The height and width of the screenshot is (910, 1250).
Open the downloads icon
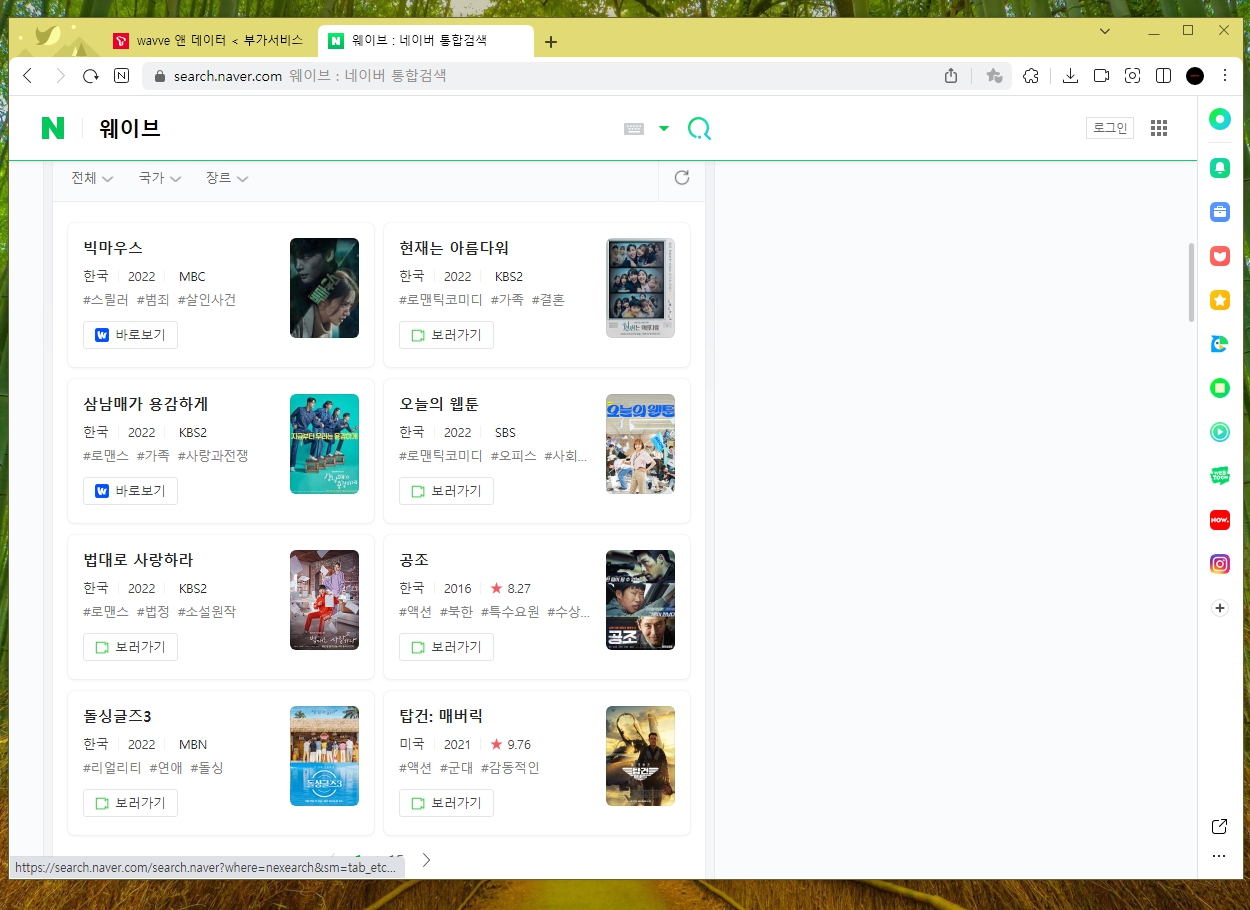pos(1069,76)
